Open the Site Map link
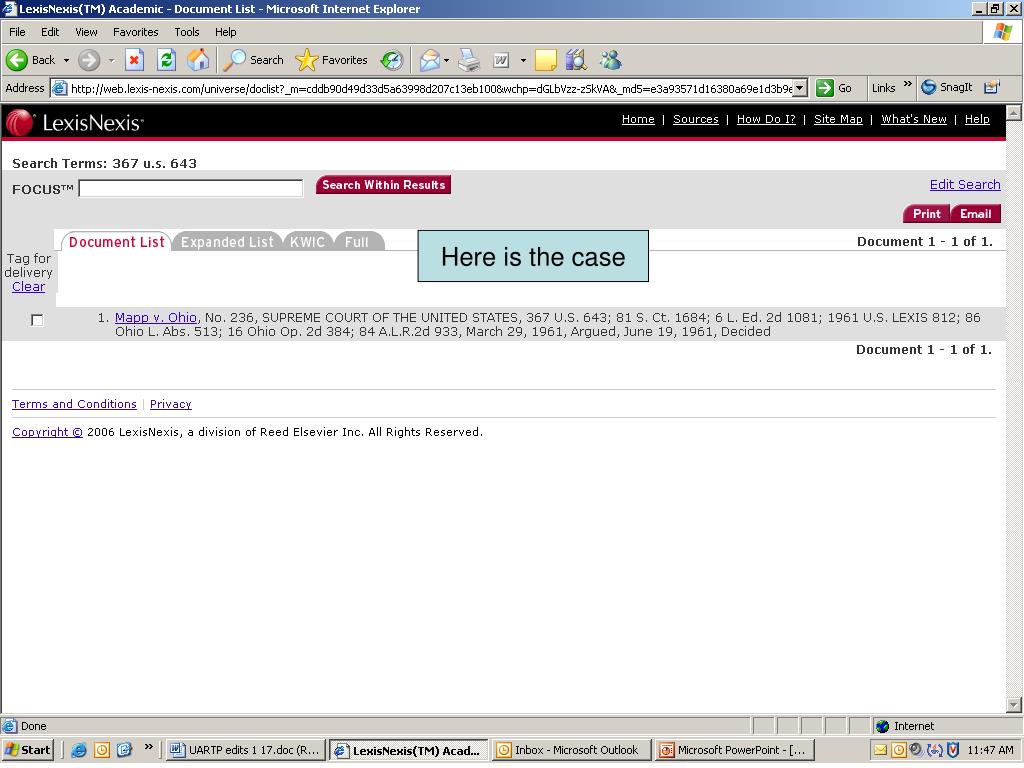 (x=838, y=119)
